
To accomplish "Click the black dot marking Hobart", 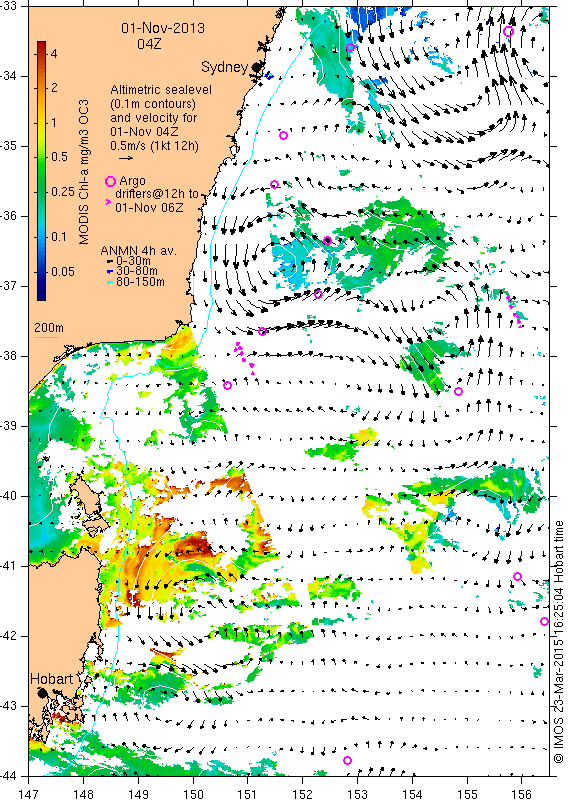I will point(42,693).
